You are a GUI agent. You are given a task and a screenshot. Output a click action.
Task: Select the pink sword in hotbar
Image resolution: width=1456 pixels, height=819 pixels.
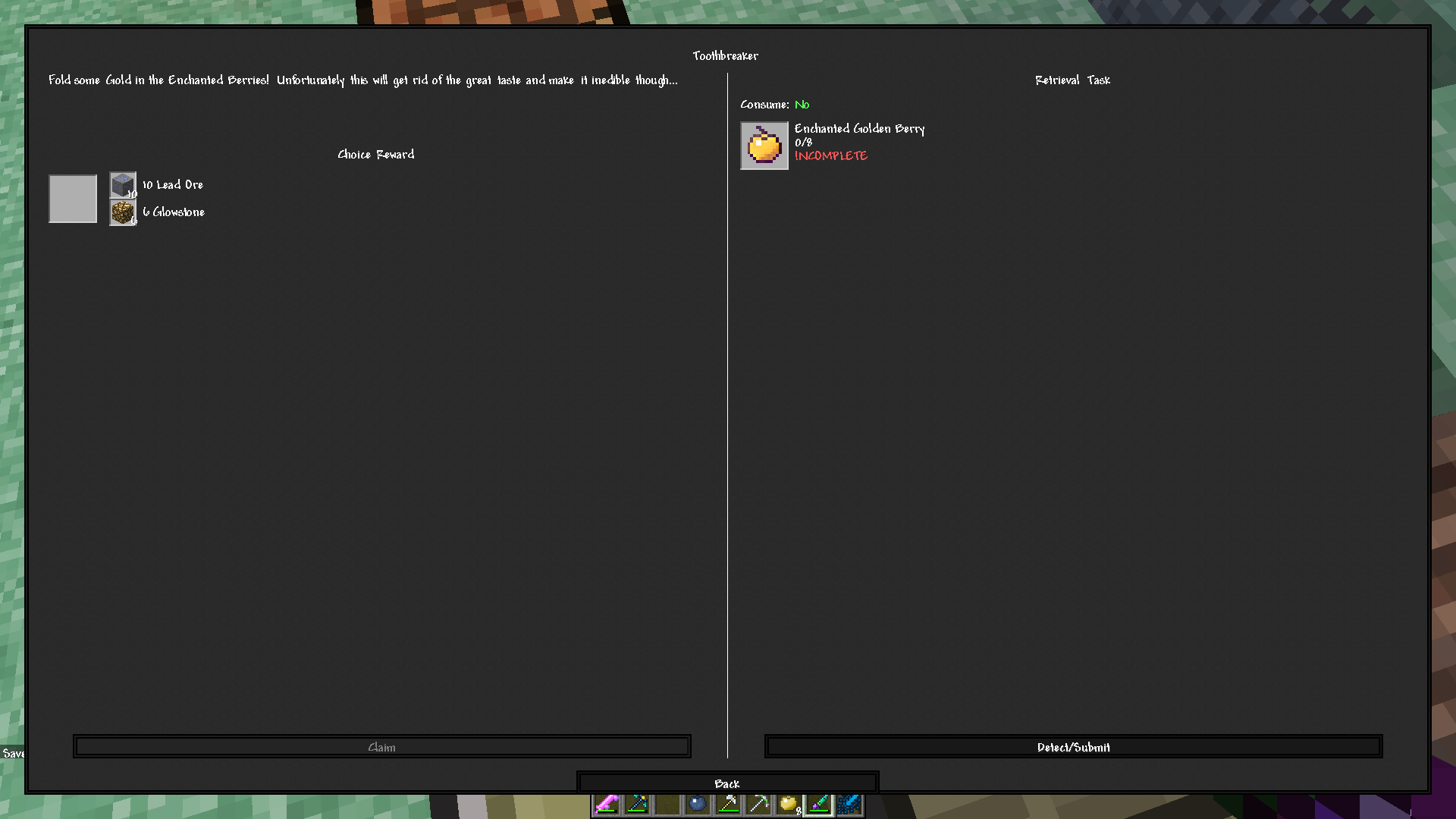pyautogui.click(x=607, y=804)
